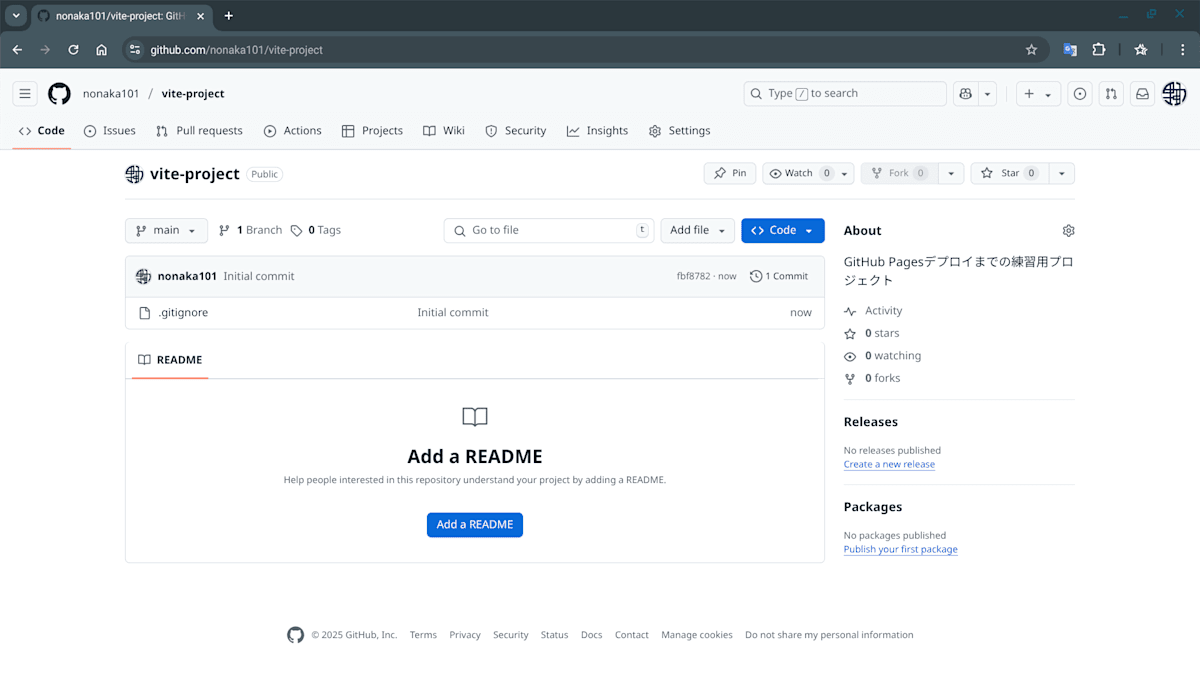This screenshot has height=675, width=1200.
Task: Go back with browser back arrow
Action: [17, 50]
